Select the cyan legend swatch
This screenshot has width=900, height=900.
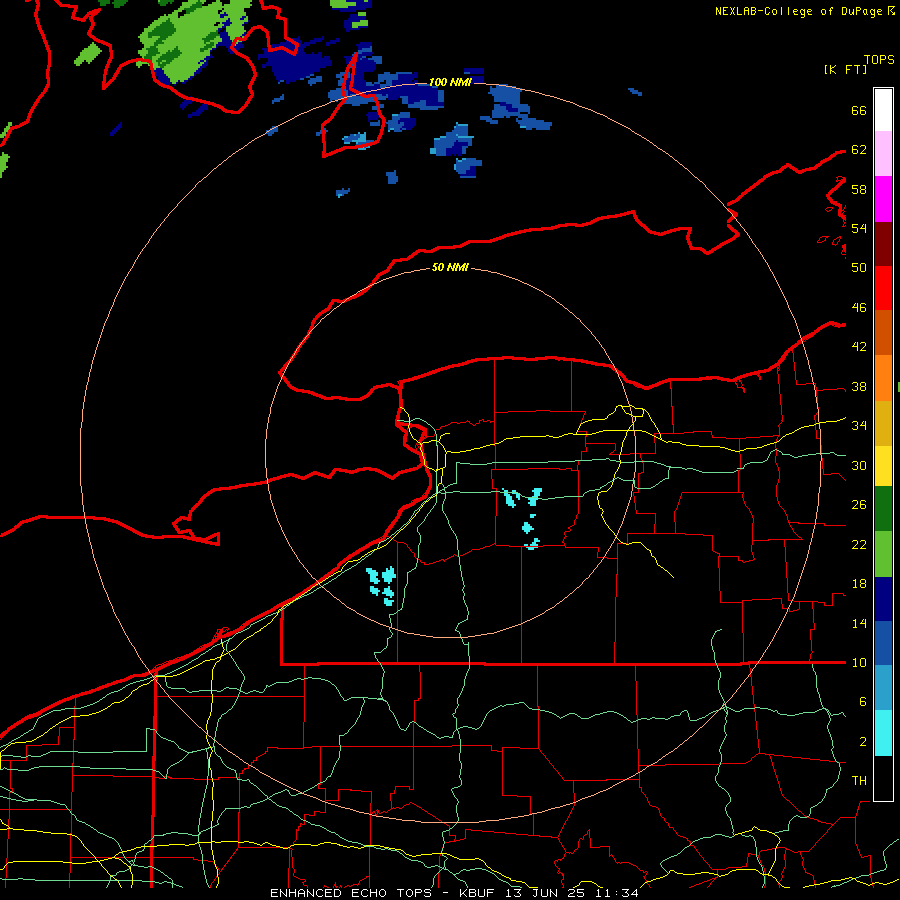883,733
